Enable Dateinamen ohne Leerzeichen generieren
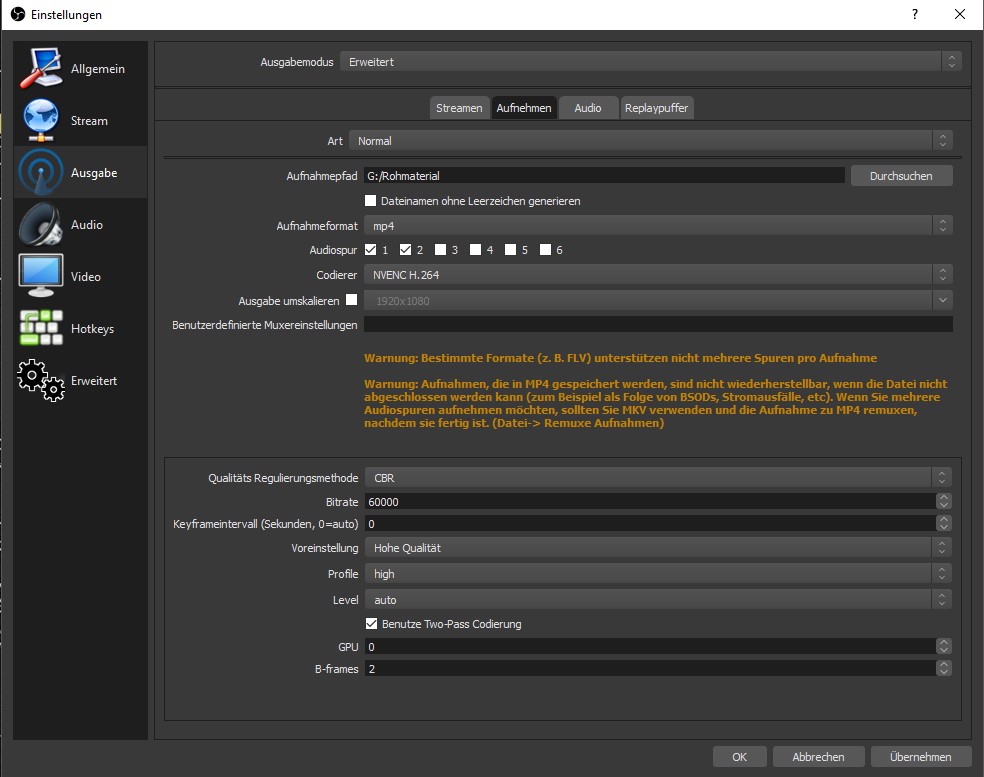Image resolution: width=984 pixels, height=777 pixels. pyautogui.click(x=371, y=201)
